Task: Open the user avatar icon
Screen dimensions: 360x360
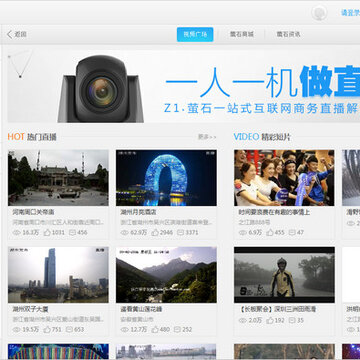Action: (319, 13)
